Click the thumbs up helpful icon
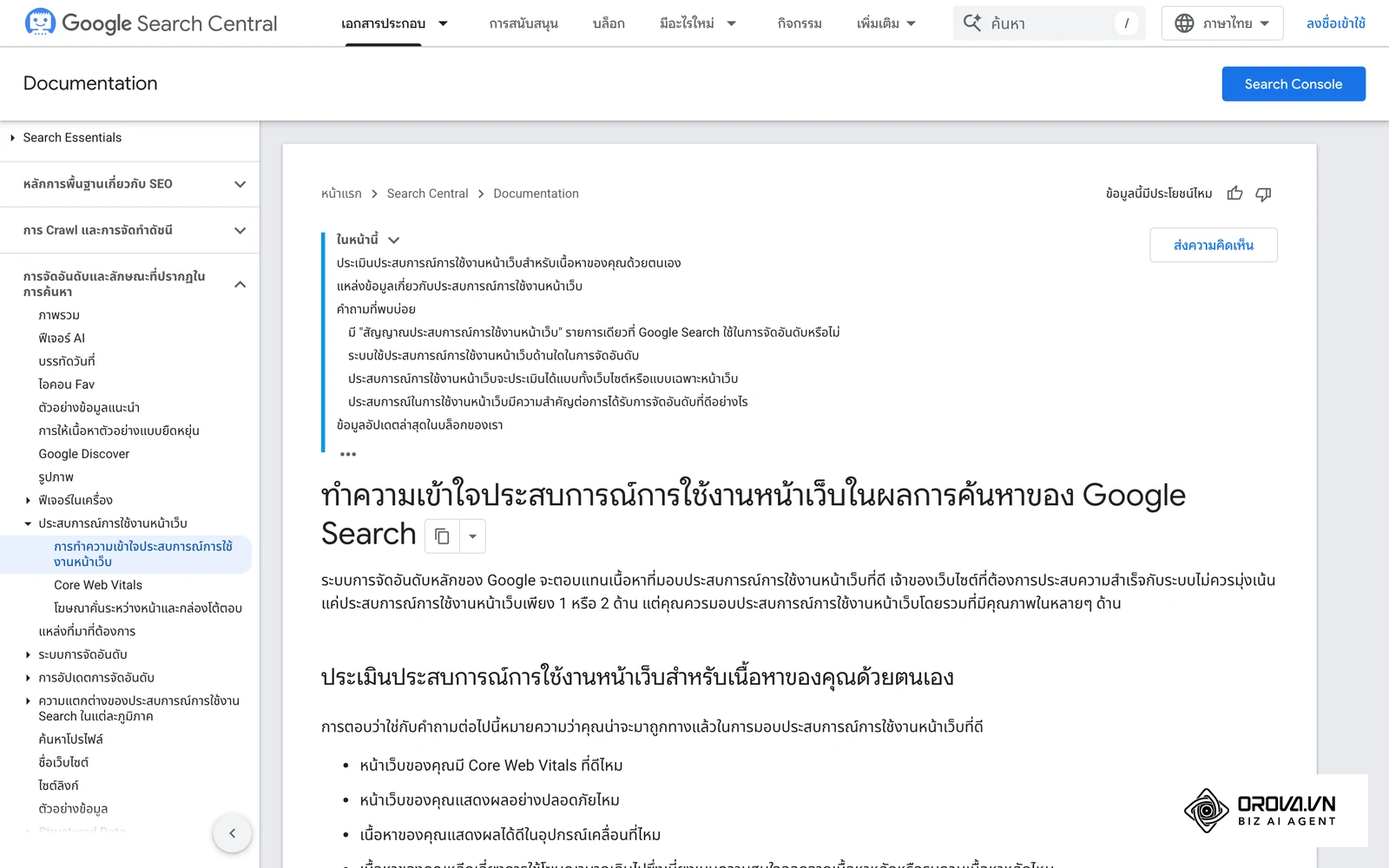This screenshot has width=1389, height=868. click(1234, 194)
